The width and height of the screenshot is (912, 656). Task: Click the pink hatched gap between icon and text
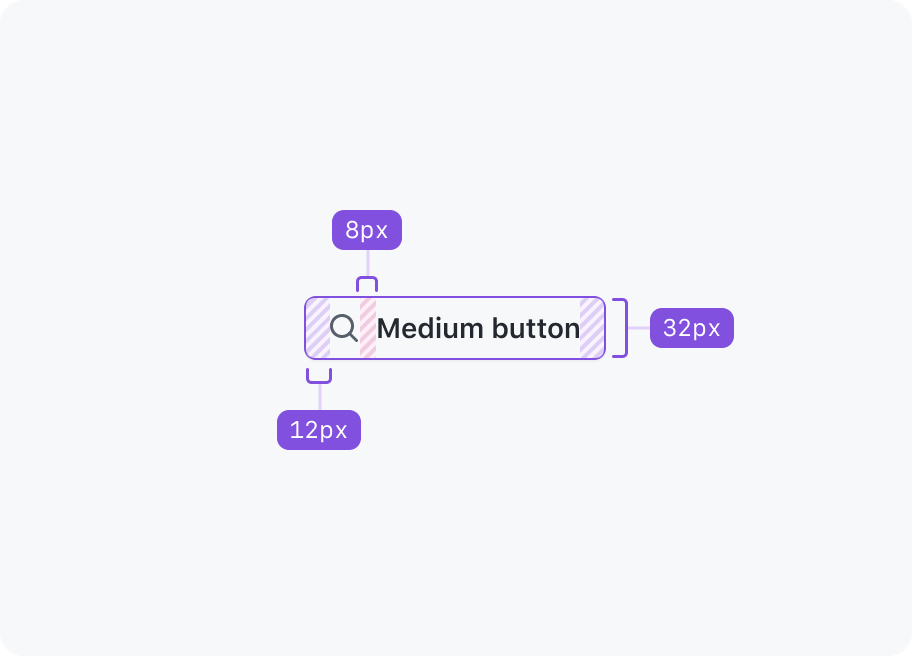[368, 328]
